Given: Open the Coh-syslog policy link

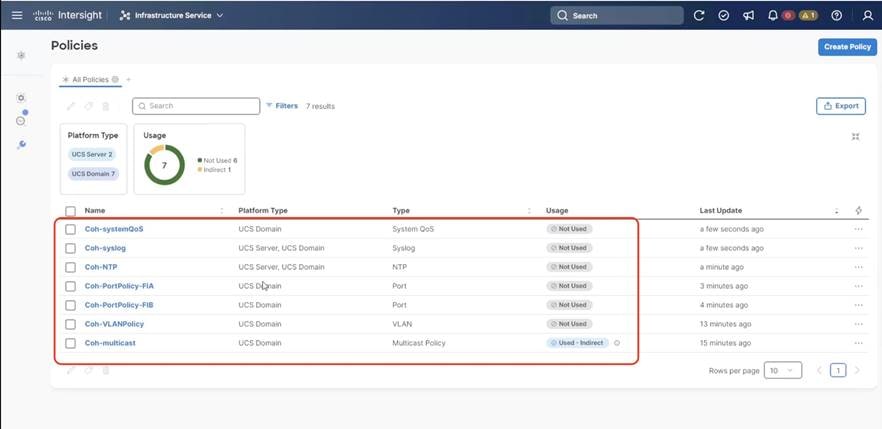Looking at the screenshot, I should [x=105, y=248].
